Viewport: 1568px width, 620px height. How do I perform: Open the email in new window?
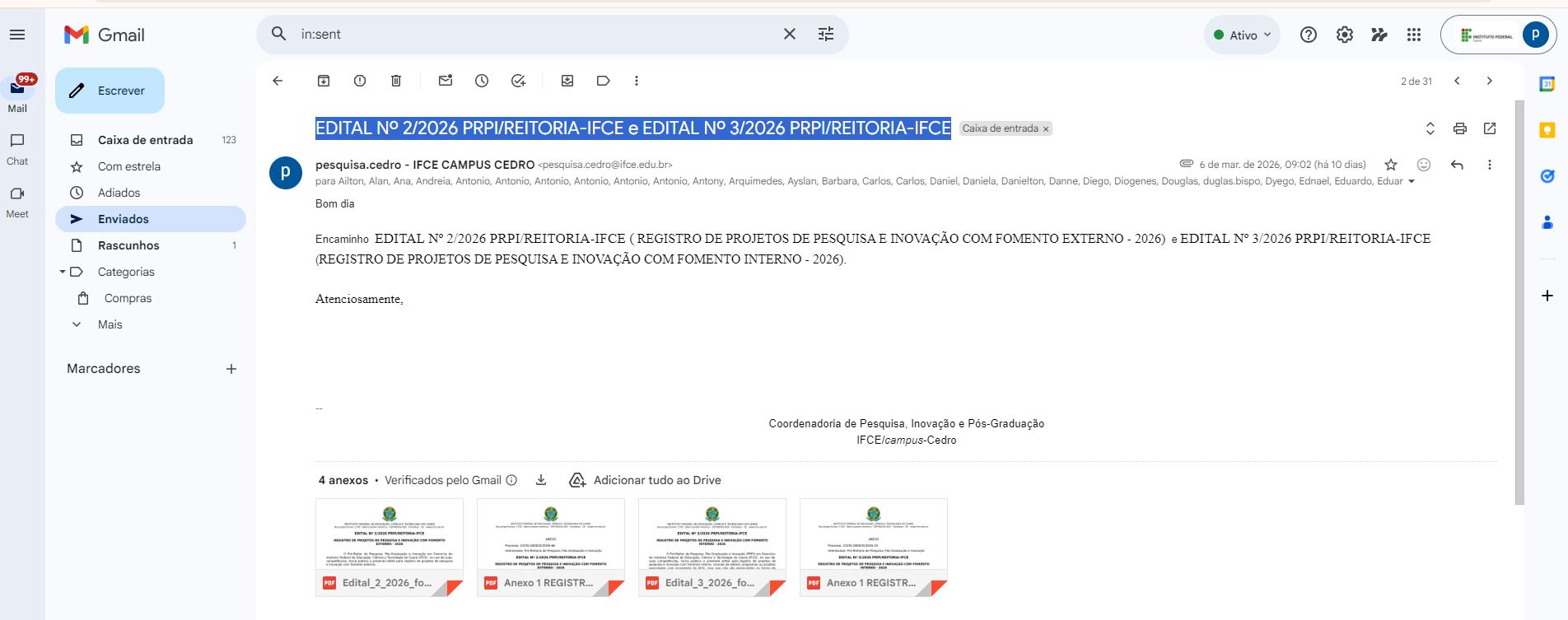coord(1490,128)
